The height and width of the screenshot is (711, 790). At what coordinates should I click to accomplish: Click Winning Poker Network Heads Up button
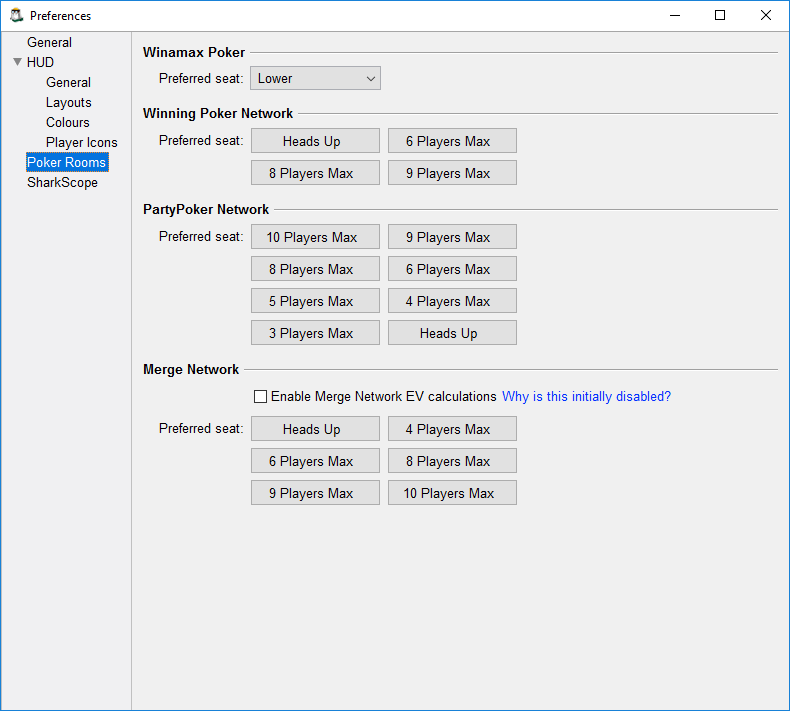point(315,141)
